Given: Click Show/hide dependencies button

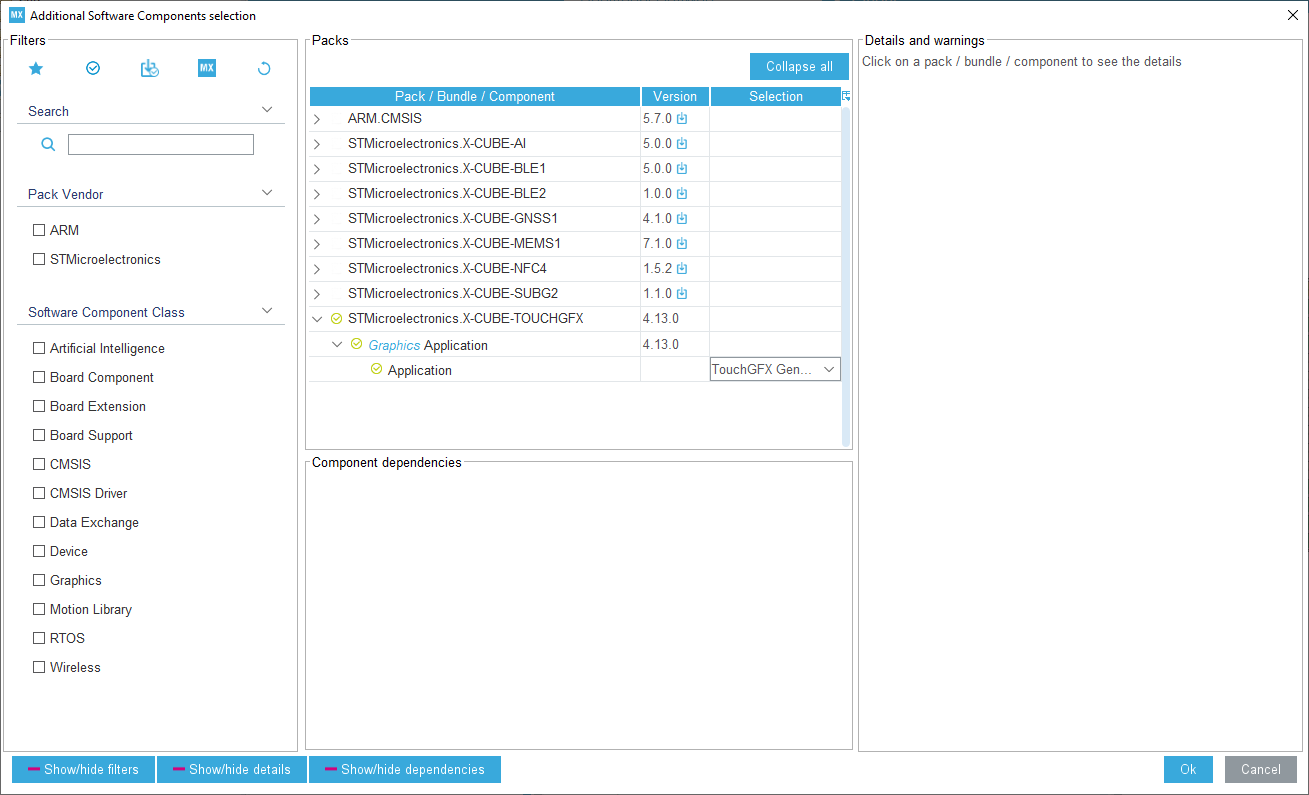Looking at the screenshot, I should (x=404, y=770).
